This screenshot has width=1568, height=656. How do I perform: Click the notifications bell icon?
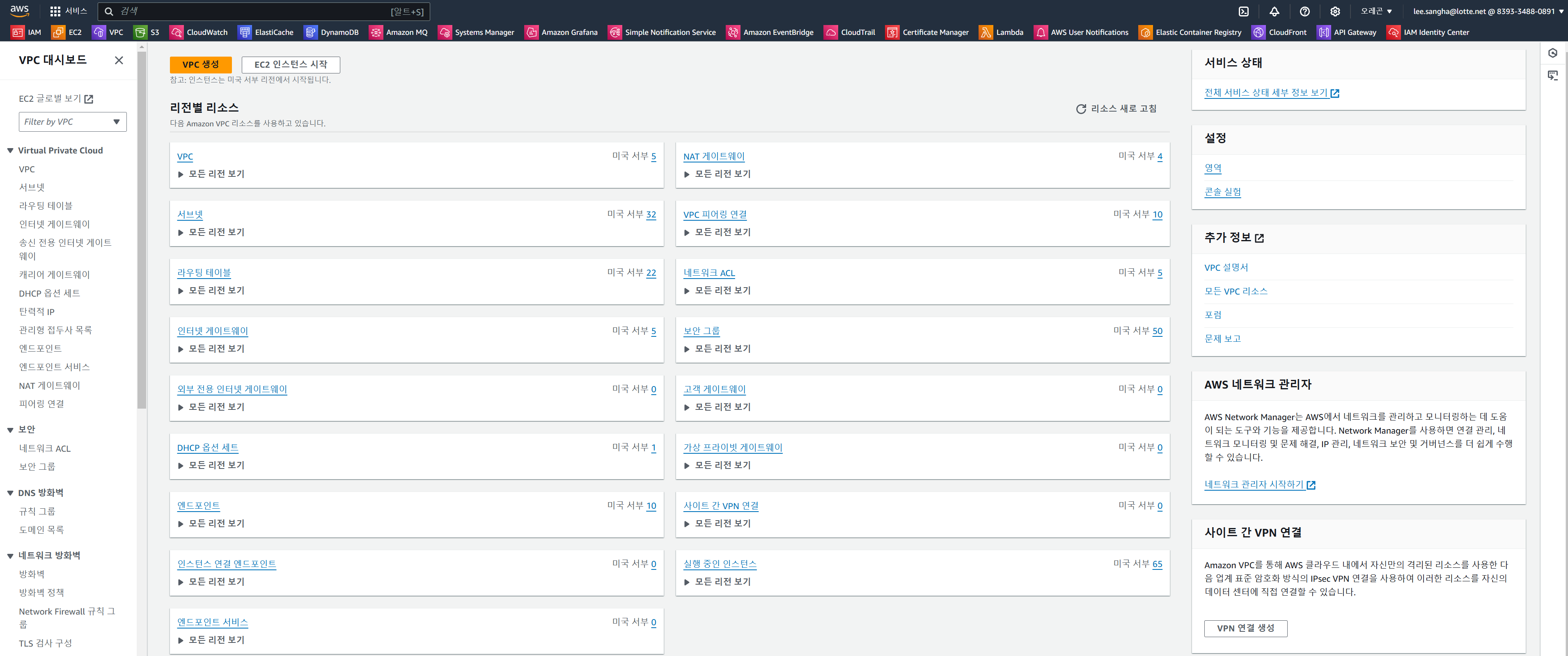click(1274, 11)
